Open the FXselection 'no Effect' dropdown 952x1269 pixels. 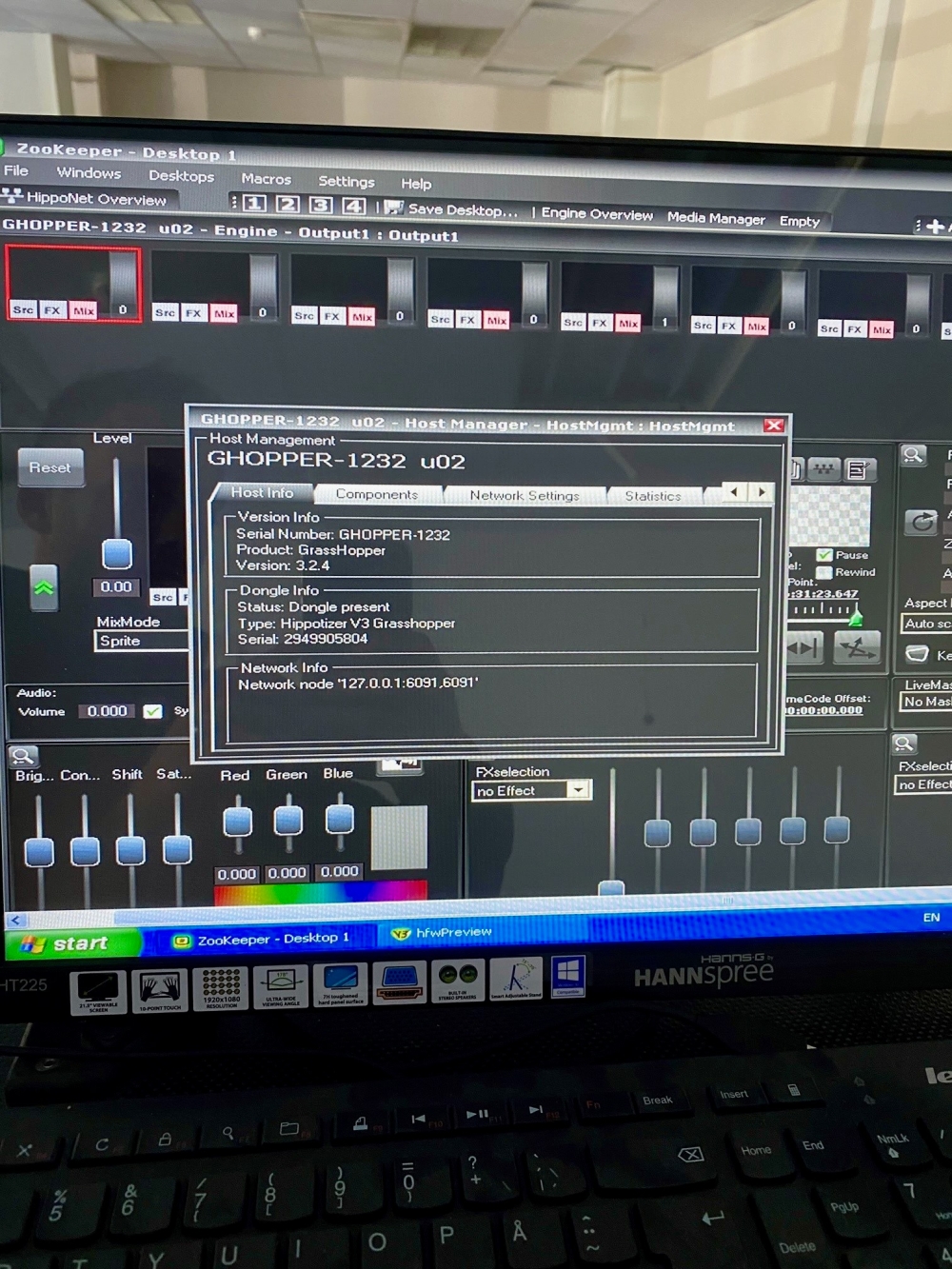[x=577, y=790]
